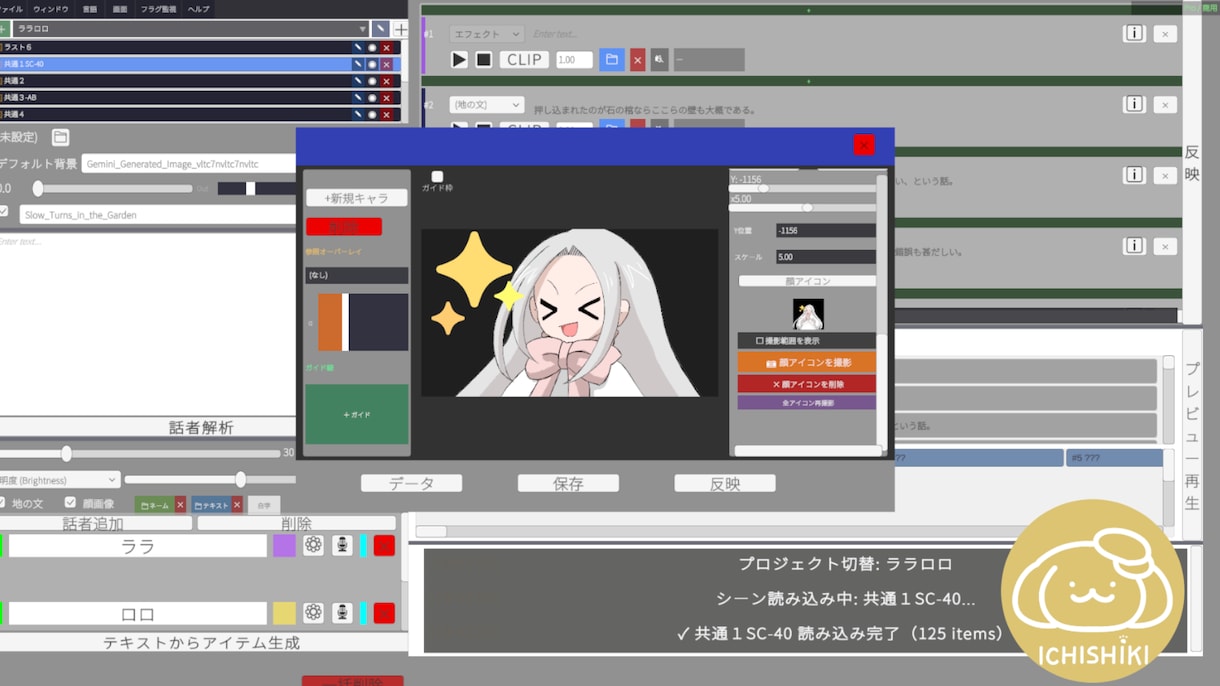Click the 保存 button in dialog
1220x686 pixels.
pyautogui.click(x=568, y=483)
